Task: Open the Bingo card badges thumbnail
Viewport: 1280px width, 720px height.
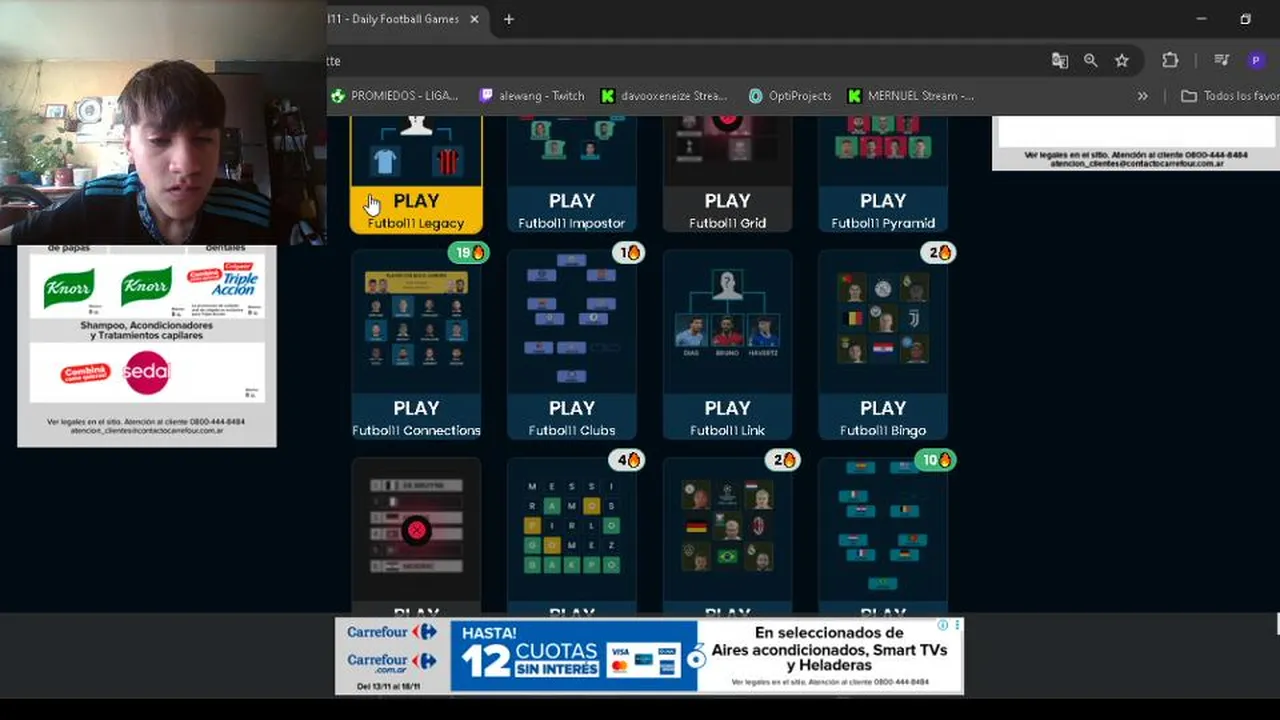Action: 883,320
